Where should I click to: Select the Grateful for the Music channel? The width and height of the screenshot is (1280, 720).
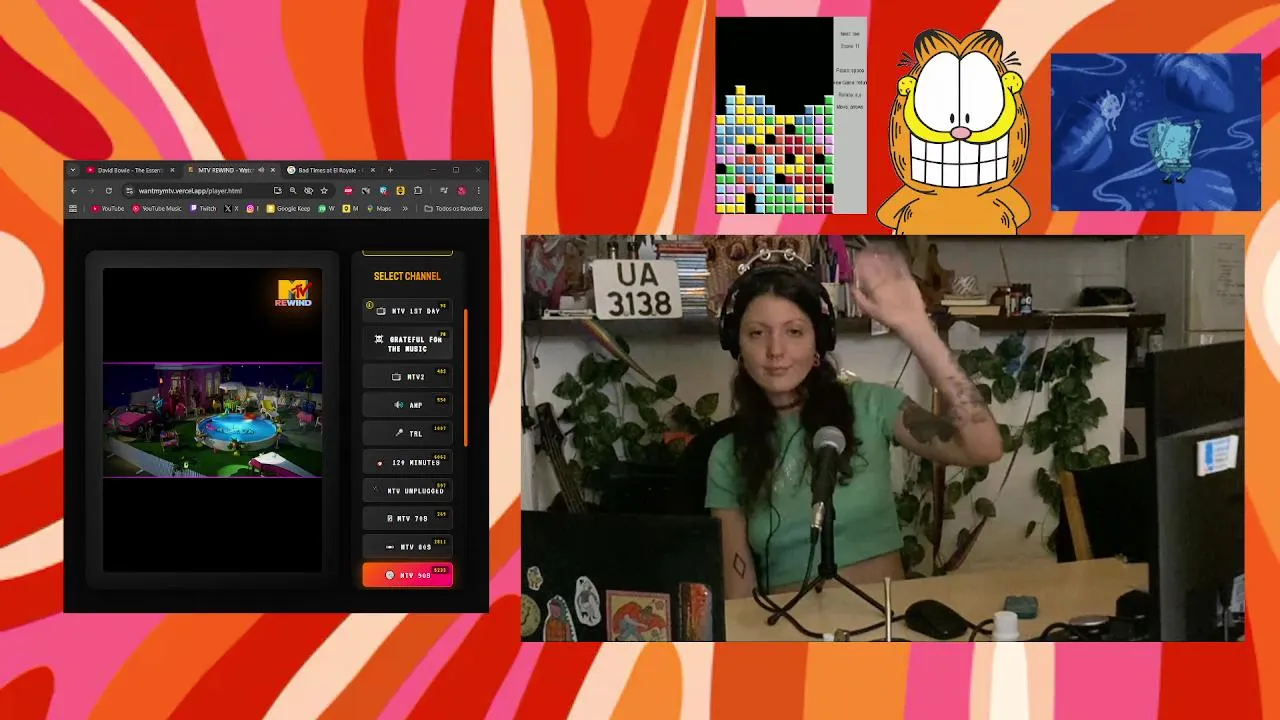coord(407,344)
